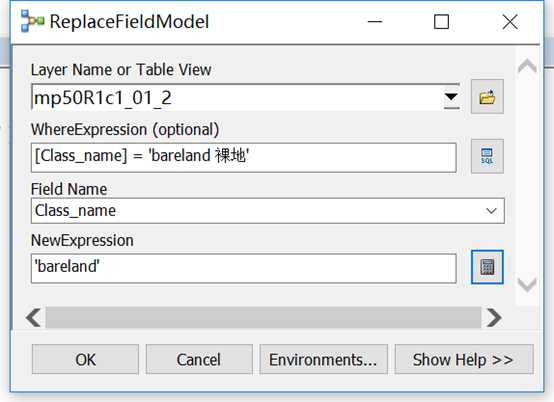Expand the Field Name Class_name dropdown

[x=491, y=211]
